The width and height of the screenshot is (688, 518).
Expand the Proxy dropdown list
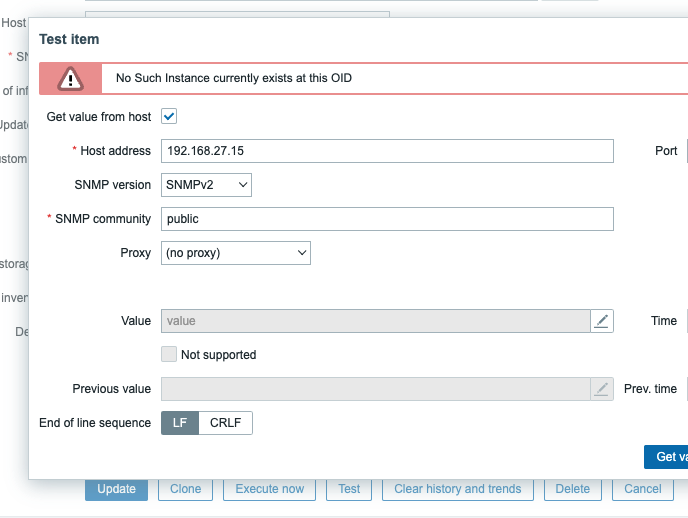pyautogui.click(x=236, y=253)
